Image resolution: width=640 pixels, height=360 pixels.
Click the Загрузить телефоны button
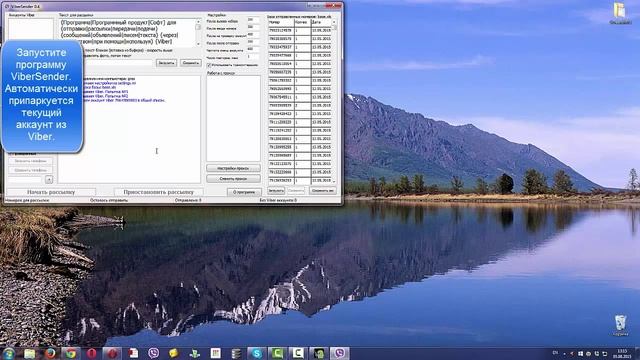pyautogui.click(x=30, y=161)
